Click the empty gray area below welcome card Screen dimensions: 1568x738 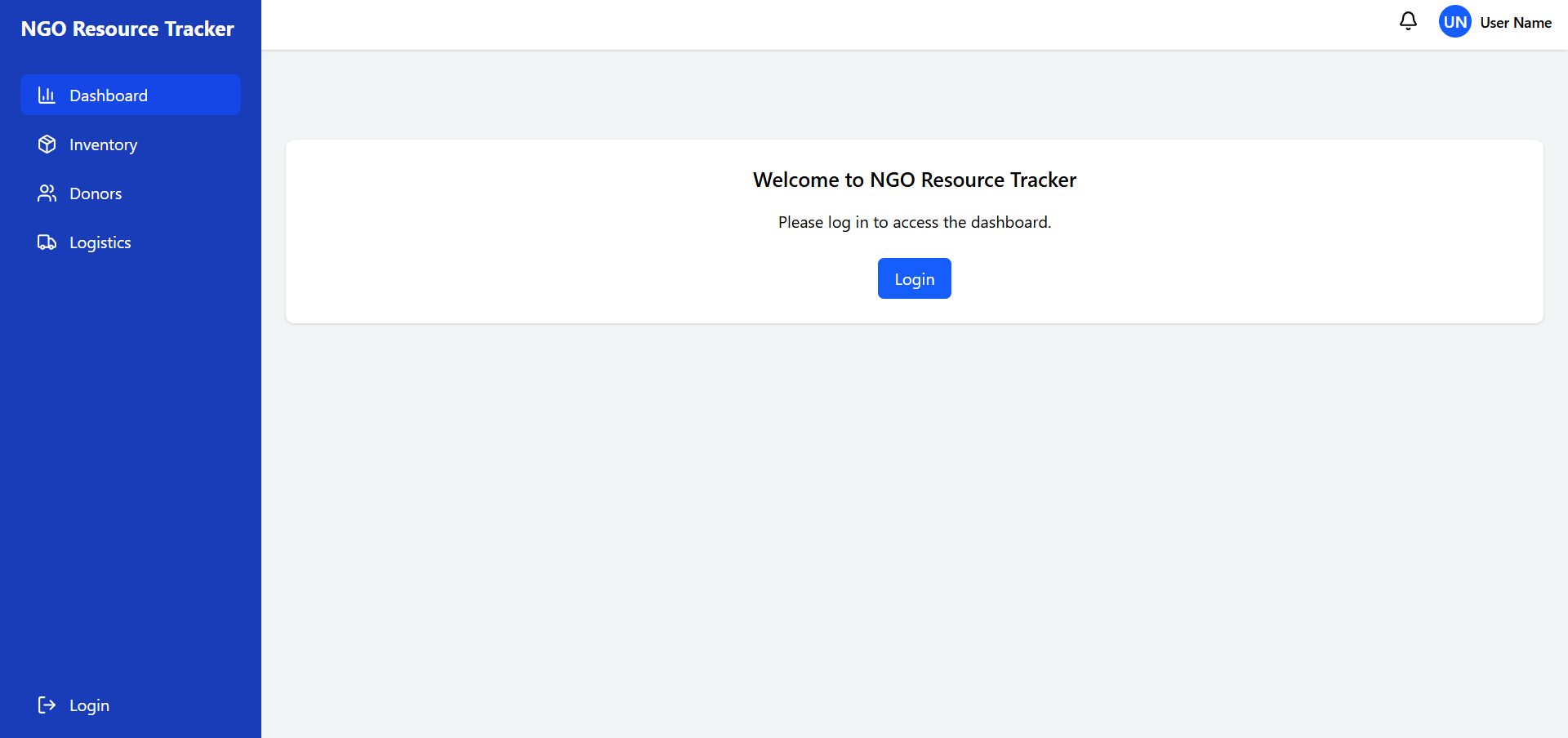[x=914, y=531]
